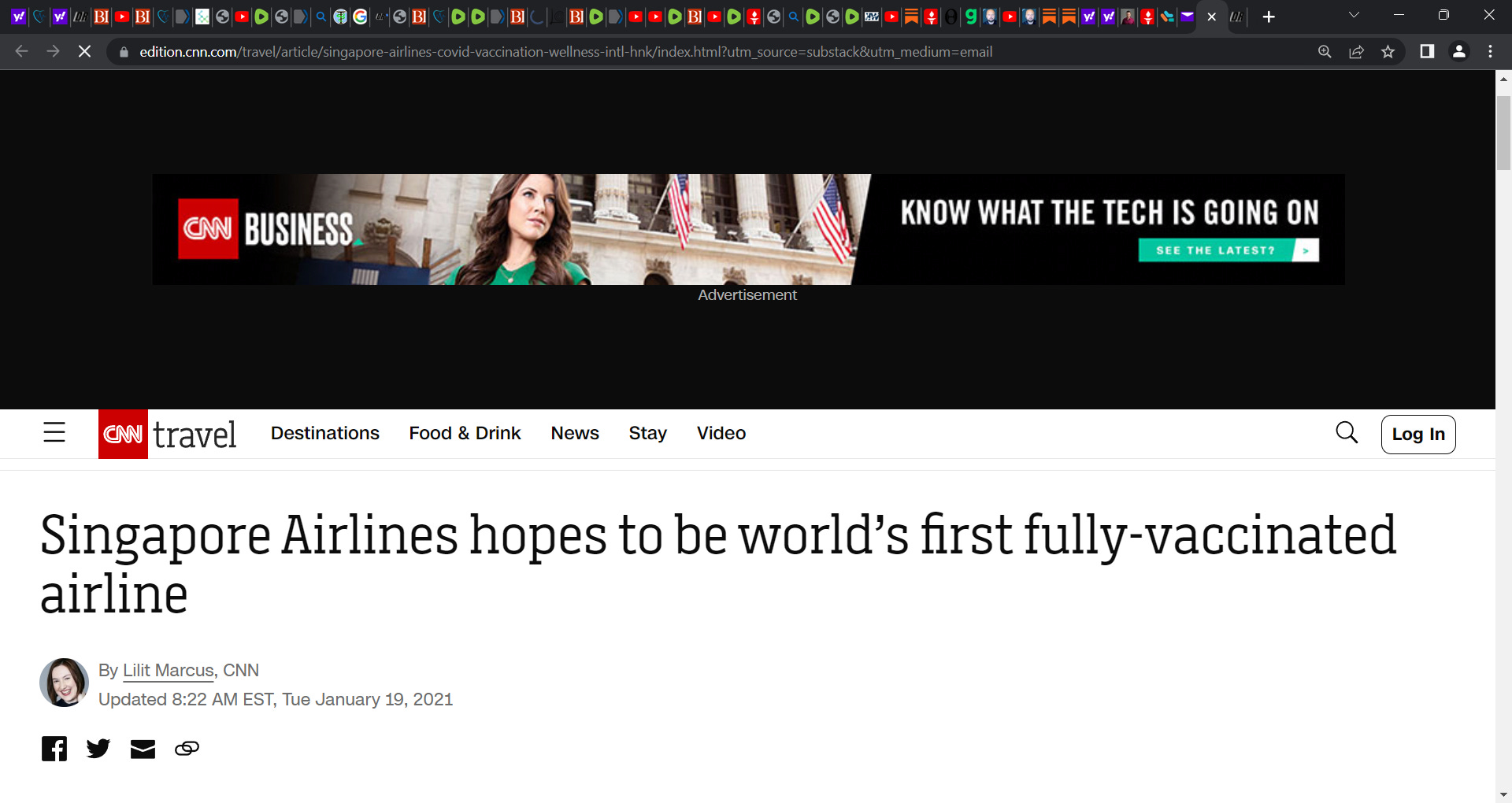Go forward in browser history
This screenshot has width=1512, height=803.
[53, 52]
